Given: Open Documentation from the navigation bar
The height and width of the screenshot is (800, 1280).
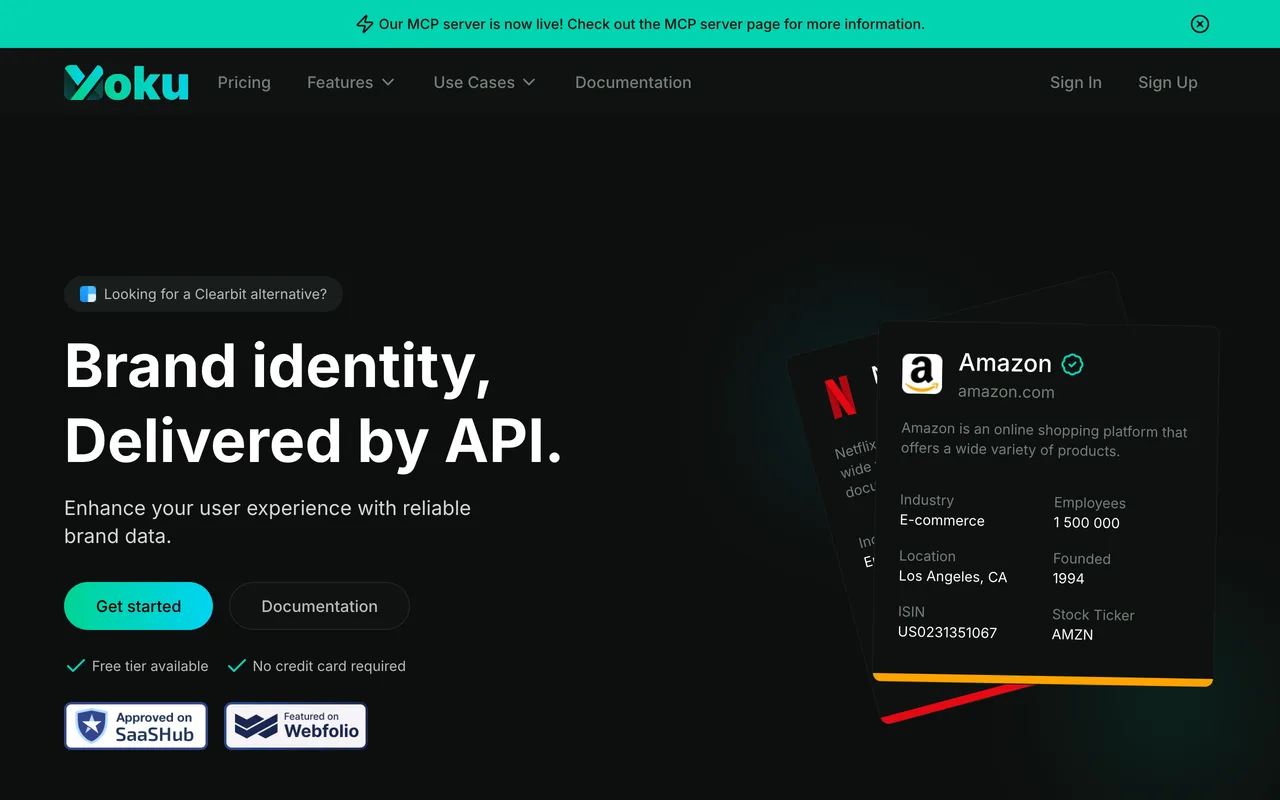Looking at the screenshot, I should [633, 82].
